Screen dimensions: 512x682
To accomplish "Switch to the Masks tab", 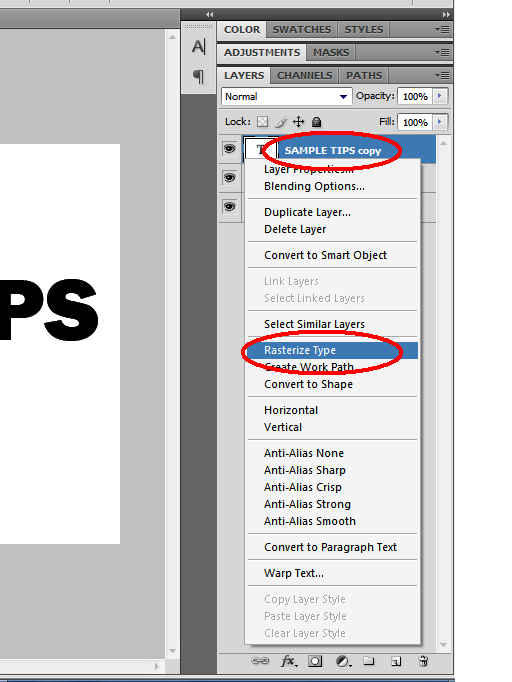I will coord(331,53).
